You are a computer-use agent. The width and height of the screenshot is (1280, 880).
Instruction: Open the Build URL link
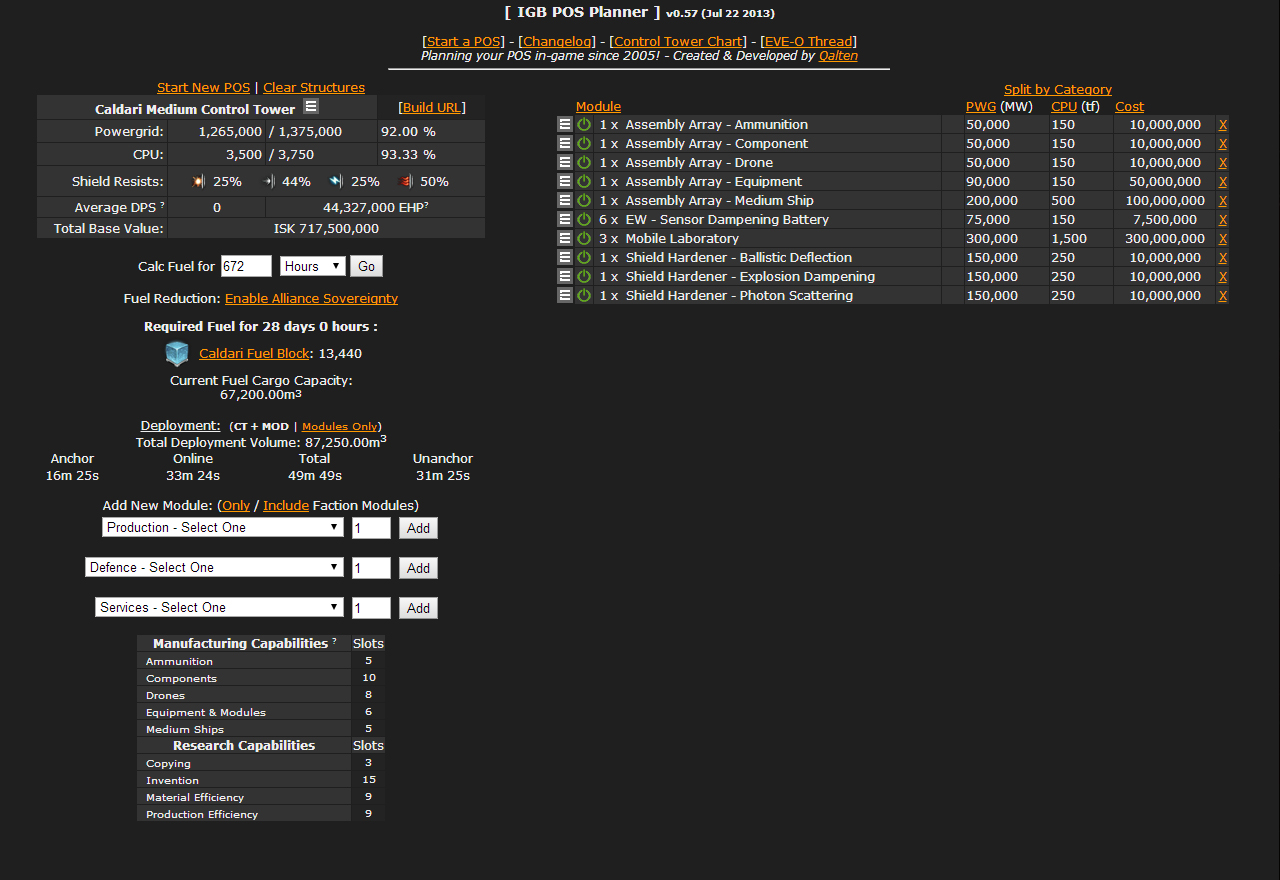432,108
